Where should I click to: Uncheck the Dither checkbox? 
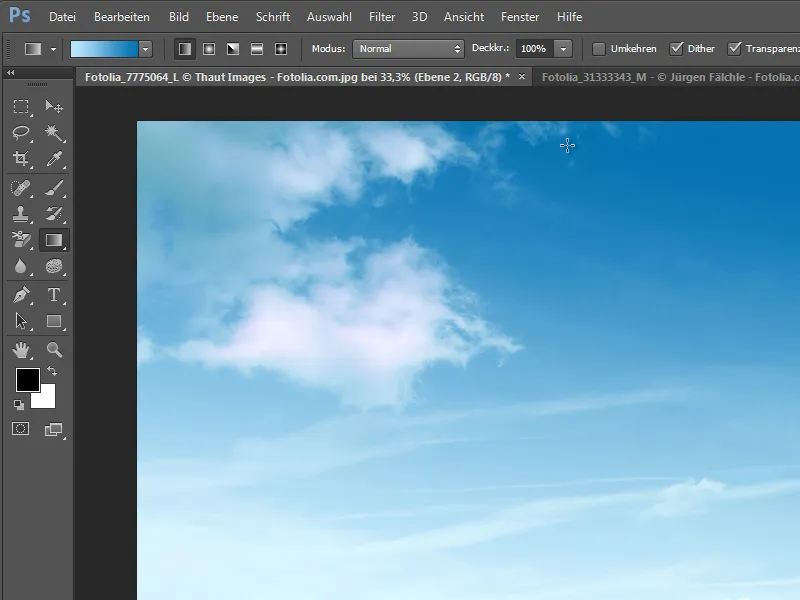click(676, 49)
